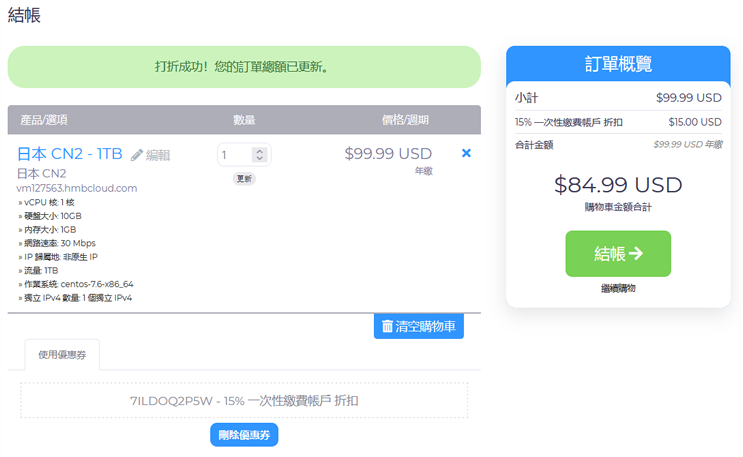This screenshot has width=743, height=457.
Task: Increase quantity with the stepper up arrow
Action: [x=259, y=151]
